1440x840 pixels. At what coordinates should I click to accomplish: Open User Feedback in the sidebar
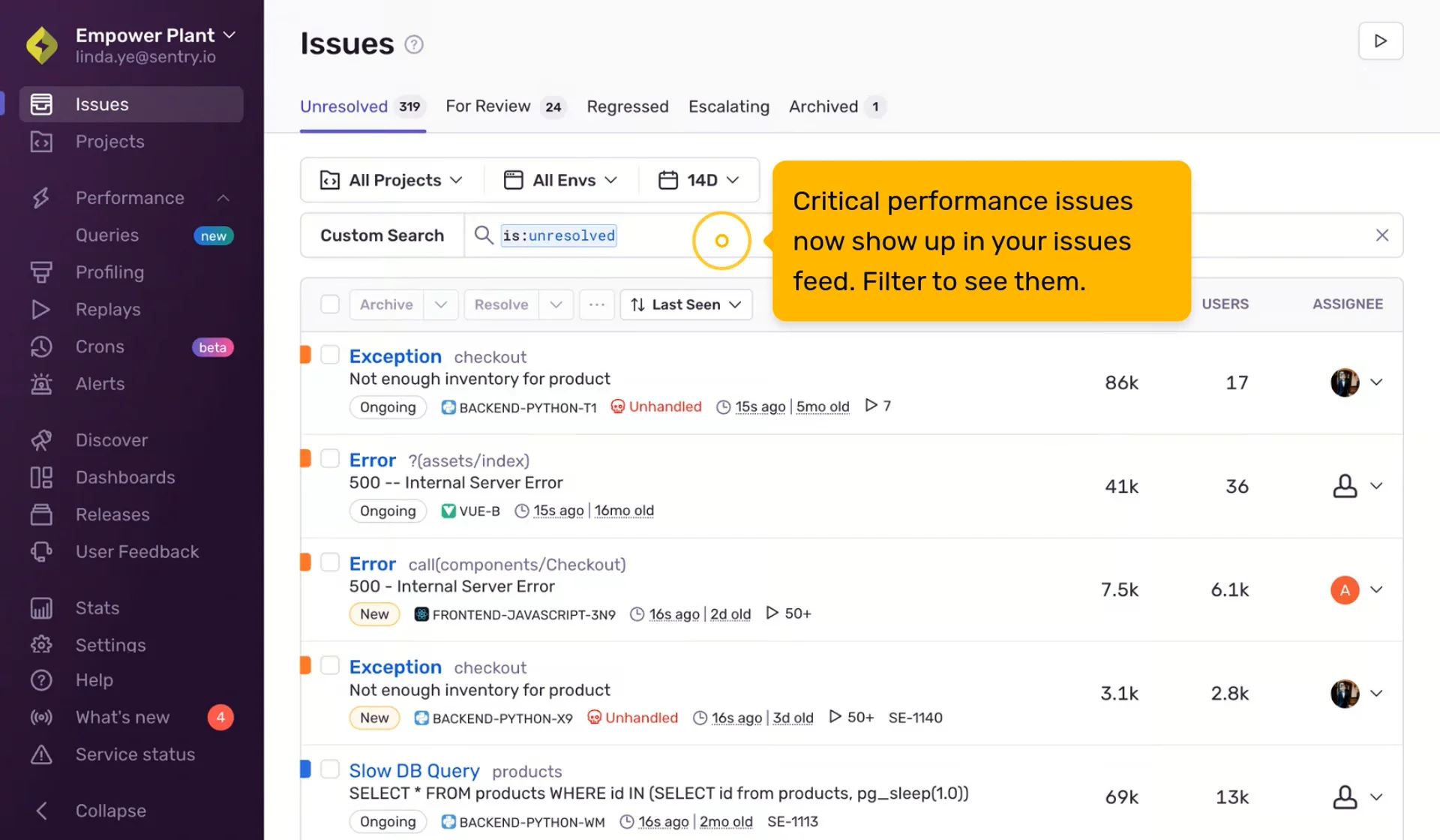(137, 552)
